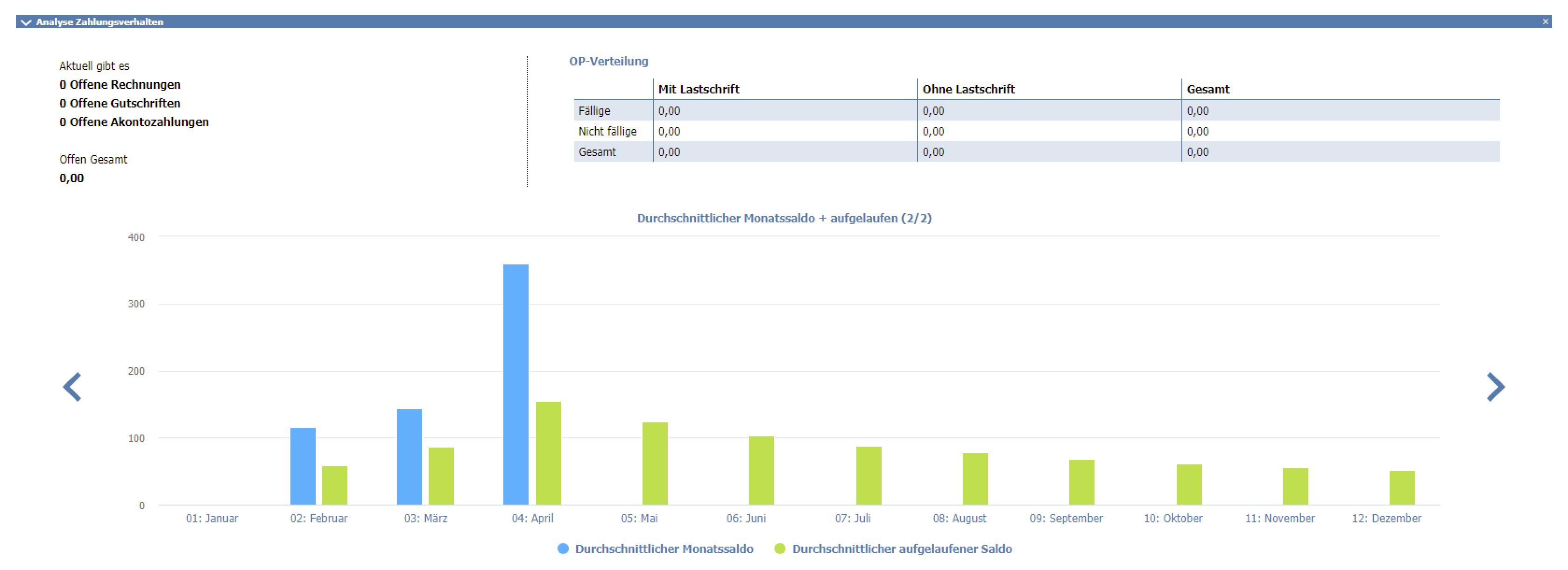This screenshot has width=1568, height=570.
Task: Click the Nicht fällige row label
Action: tap(607, 132)
